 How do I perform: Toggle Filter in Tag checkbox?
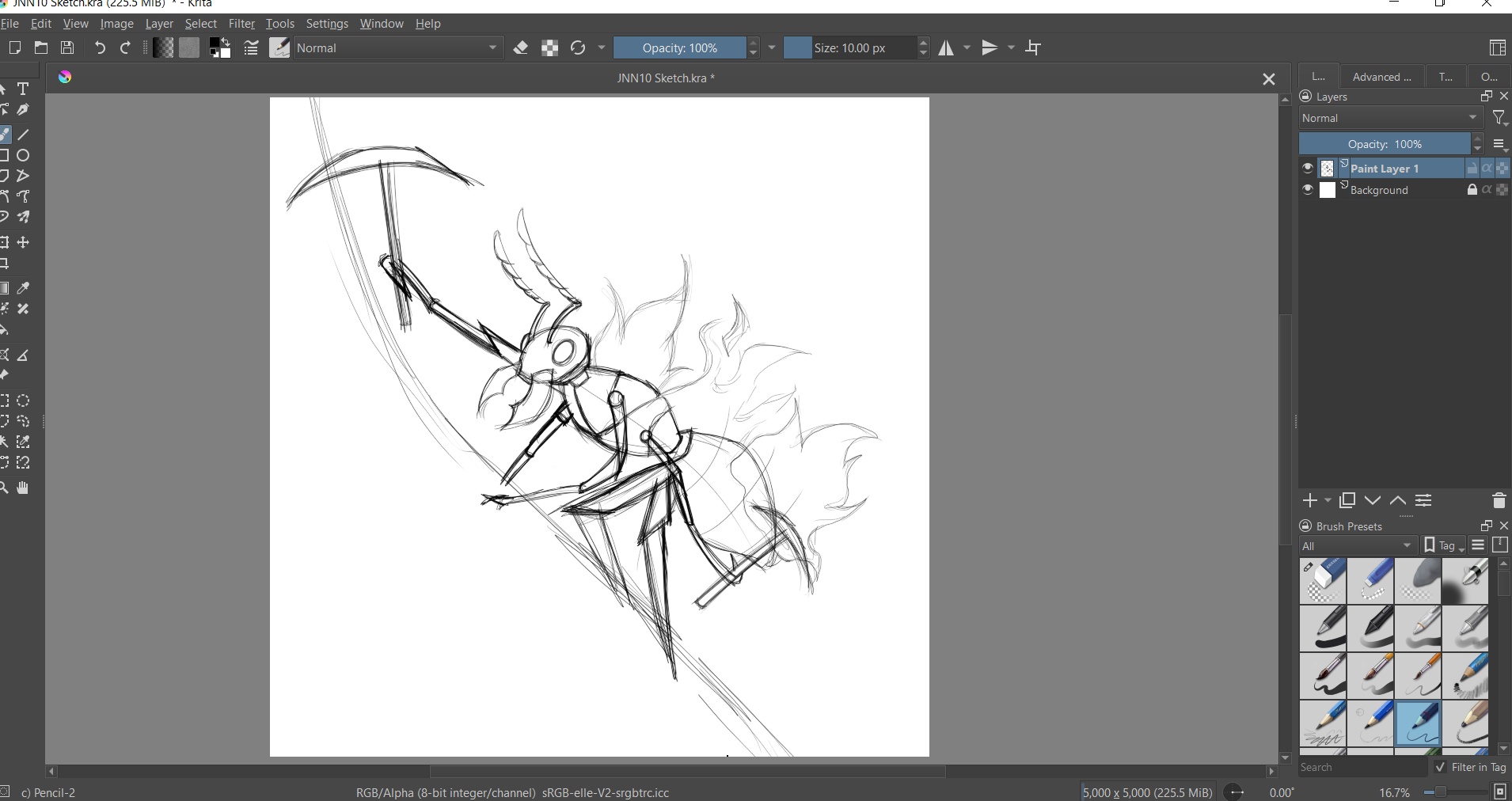(1441, 767)
